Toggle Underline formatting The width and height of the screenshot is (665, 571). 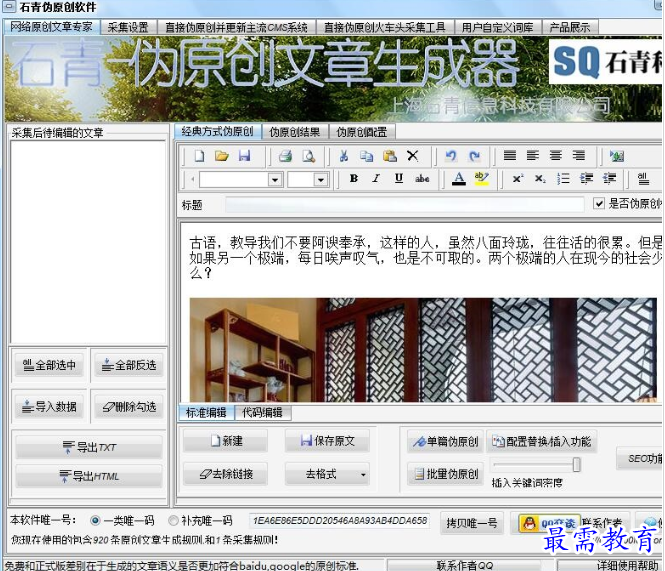point(399,179)
